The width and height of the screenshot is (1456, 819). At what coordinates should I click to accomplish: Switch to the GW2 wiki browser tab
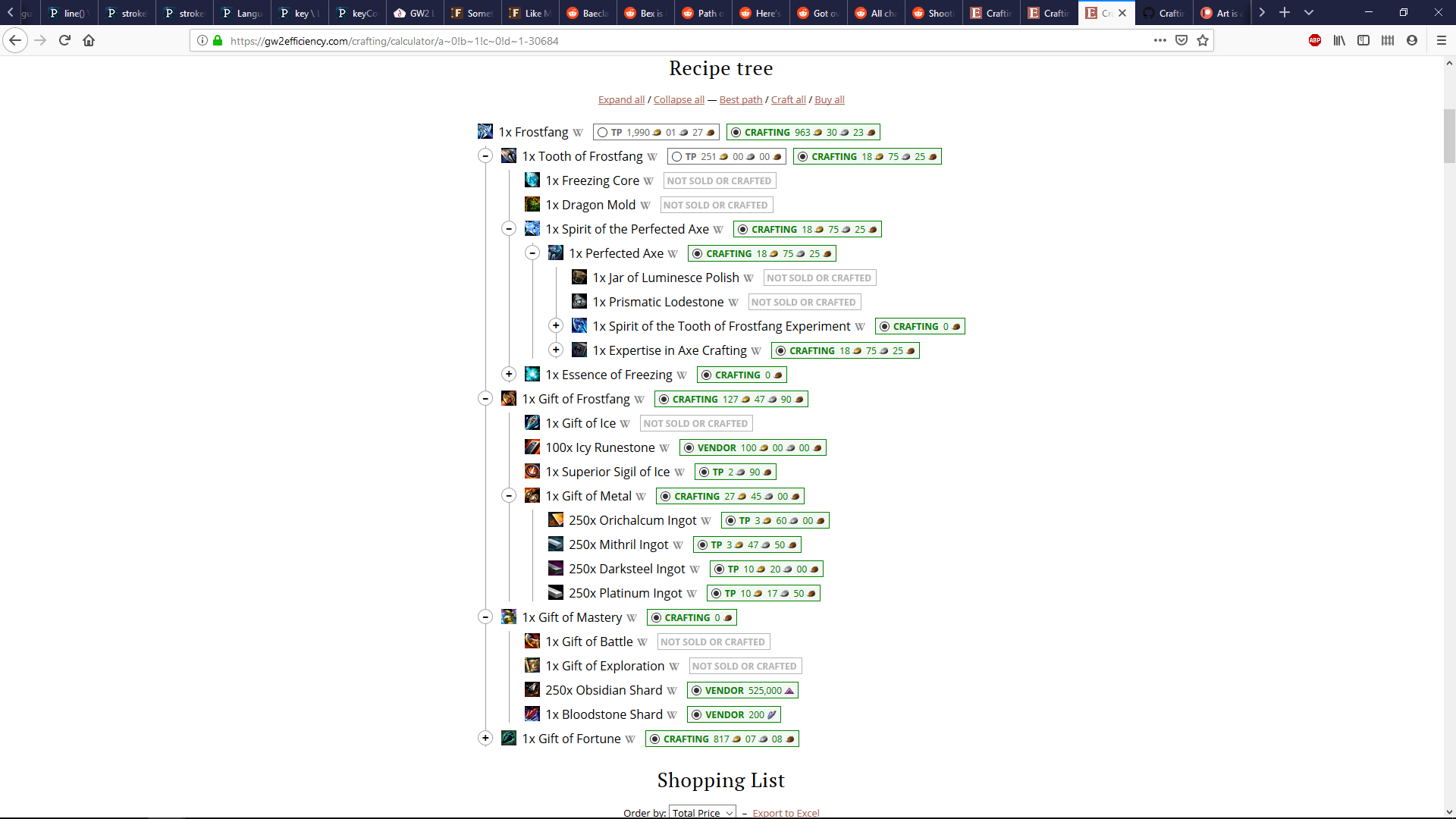click(414, 13)
